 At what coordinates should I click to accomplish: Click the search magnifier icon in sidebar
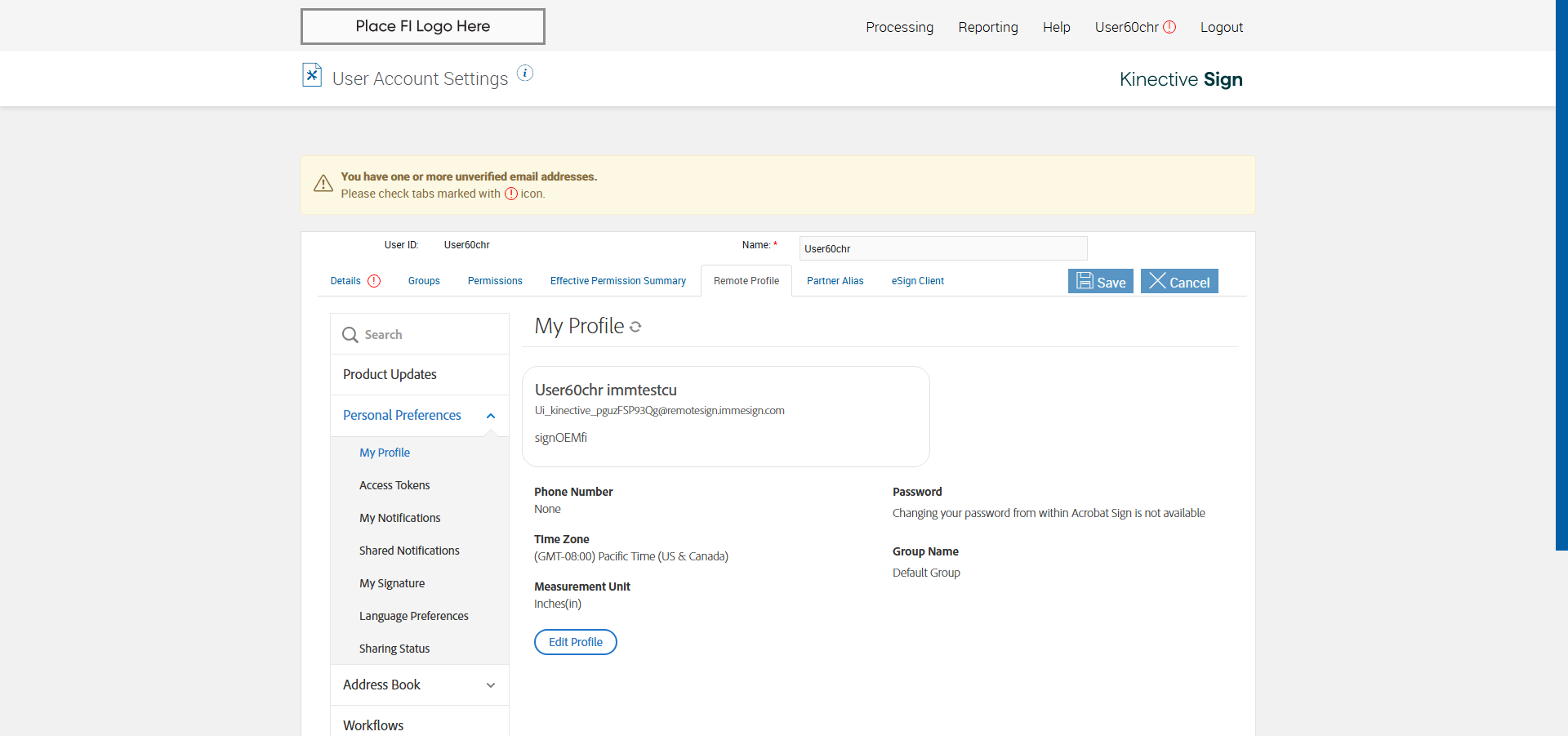coord(350,335)
